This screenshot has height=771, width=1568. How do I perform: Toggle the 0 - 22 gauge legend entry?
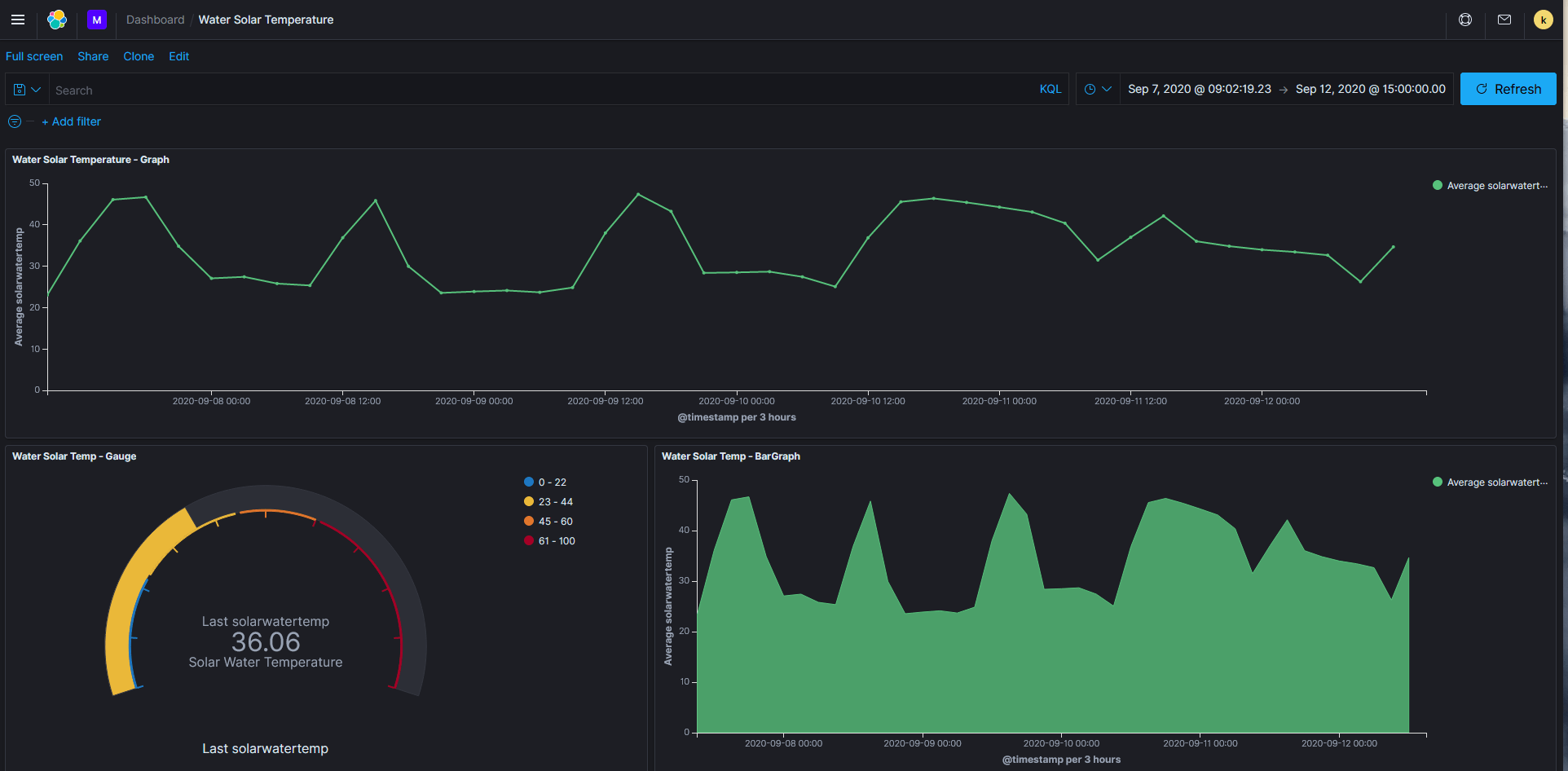[x=548, y=482]
